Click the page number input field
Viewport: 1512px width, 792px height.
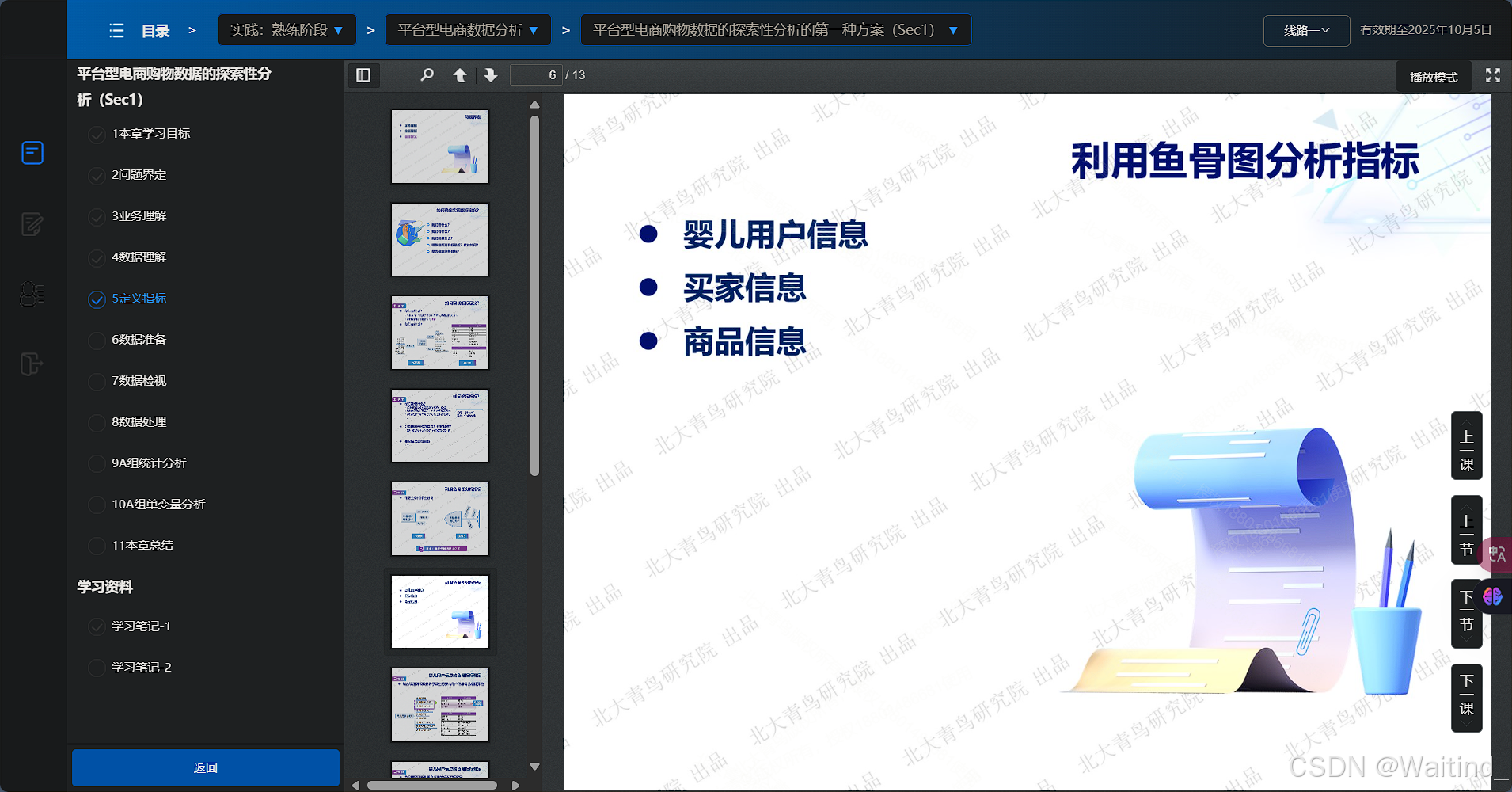[536, 75]
